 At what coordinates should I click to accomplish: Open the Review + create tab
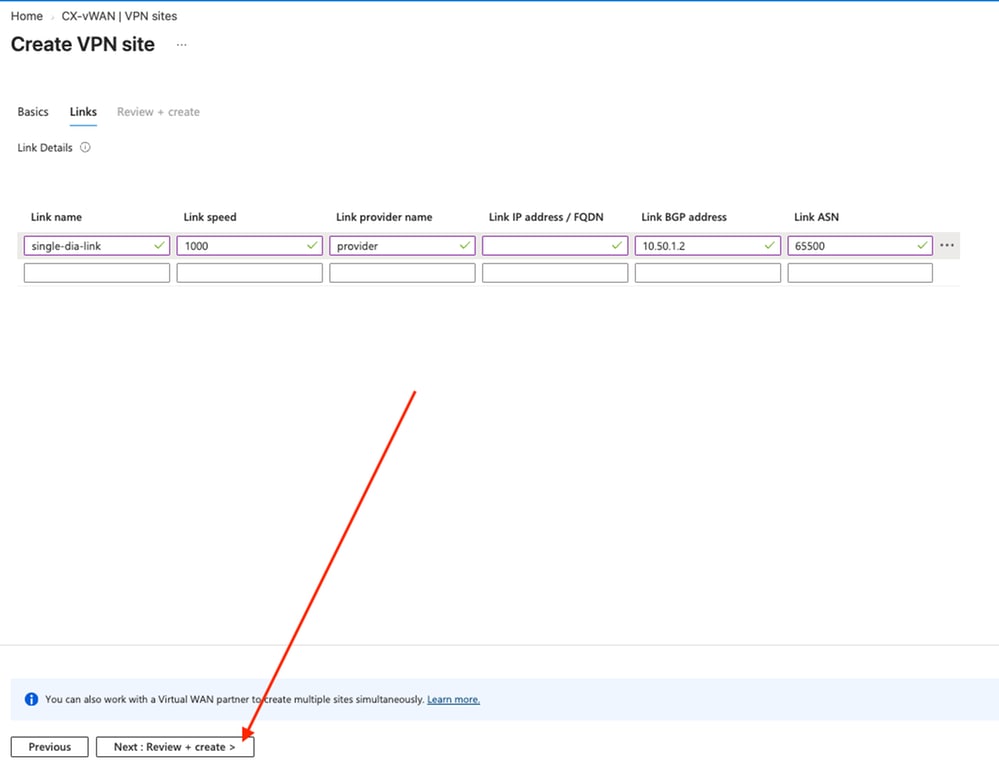[x=158, y=112]
